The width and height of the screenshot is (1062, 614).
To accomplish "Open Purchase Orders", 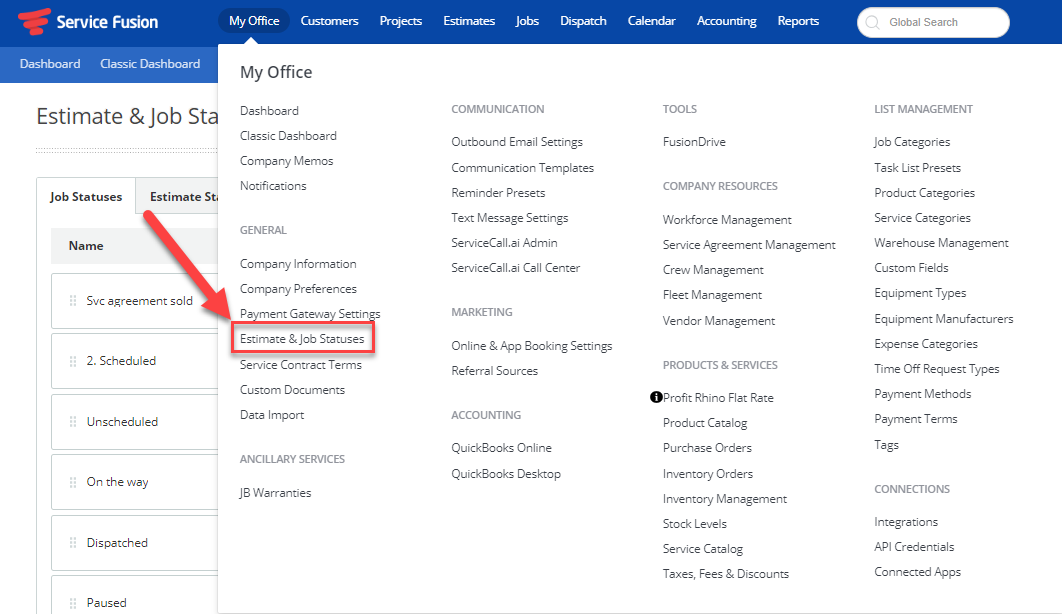I will tap(707, 448).
